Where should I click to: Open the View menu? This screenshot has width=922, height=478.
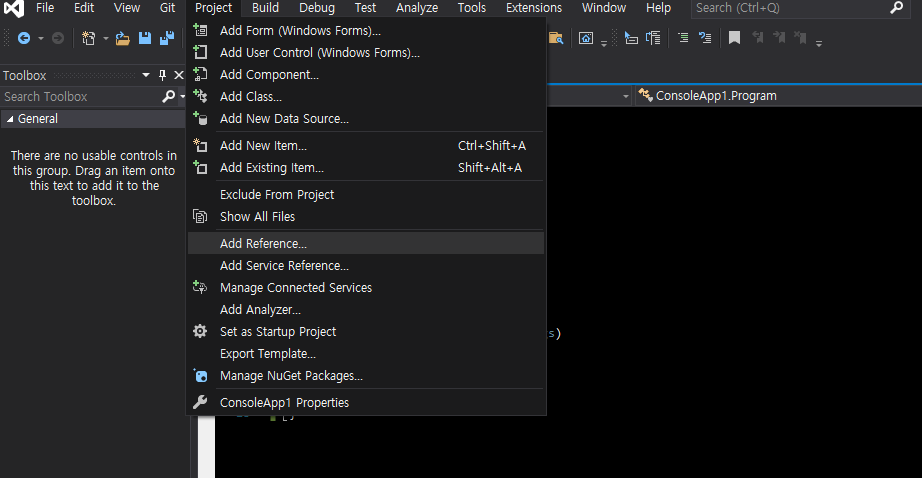point(126,8)
